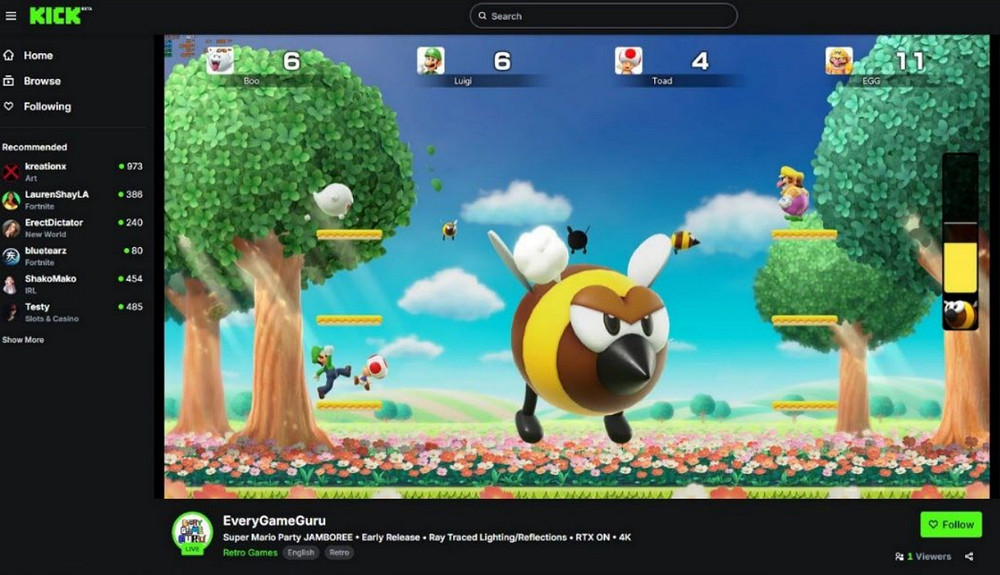1000x575 pixels.
Task: Open the Following section
Action: [47, 106]
